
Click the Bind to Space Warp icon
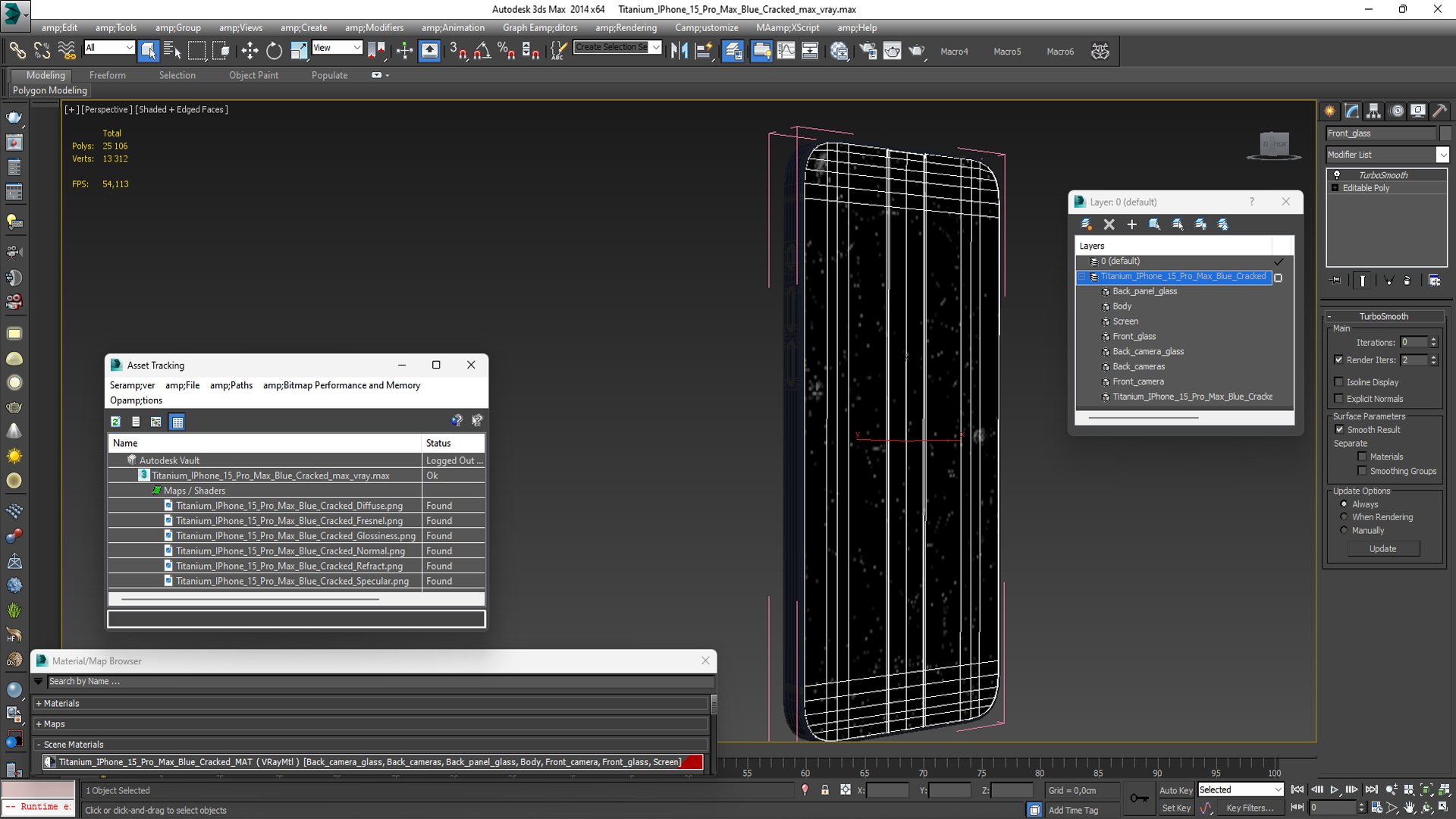pyautogui.click(x=67, y=51)
